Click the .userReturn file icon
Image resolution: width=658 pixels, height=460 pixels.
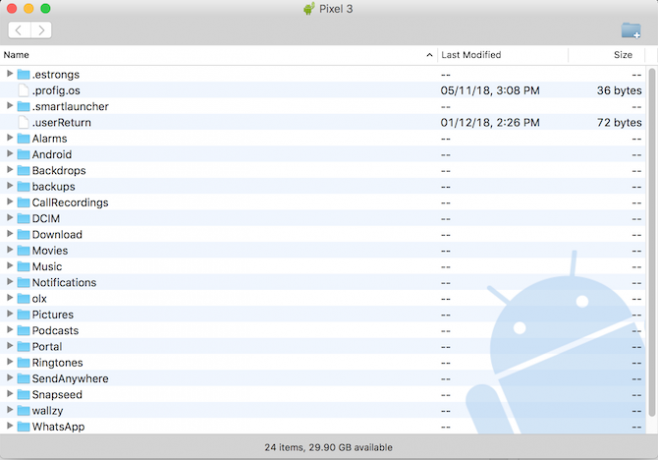(24, 123)
